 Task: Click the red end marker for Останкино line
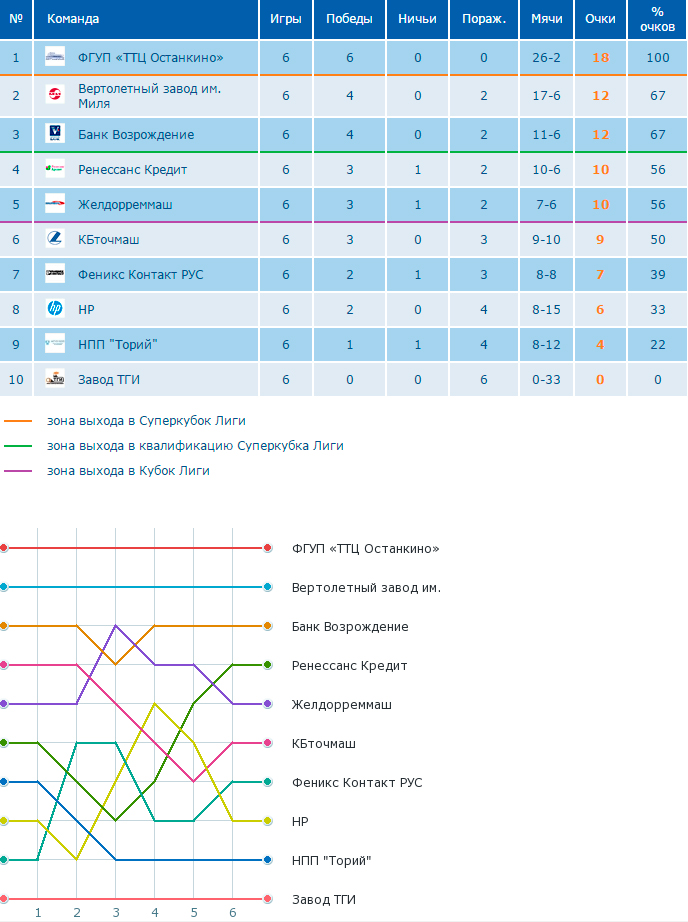point(268,548)
